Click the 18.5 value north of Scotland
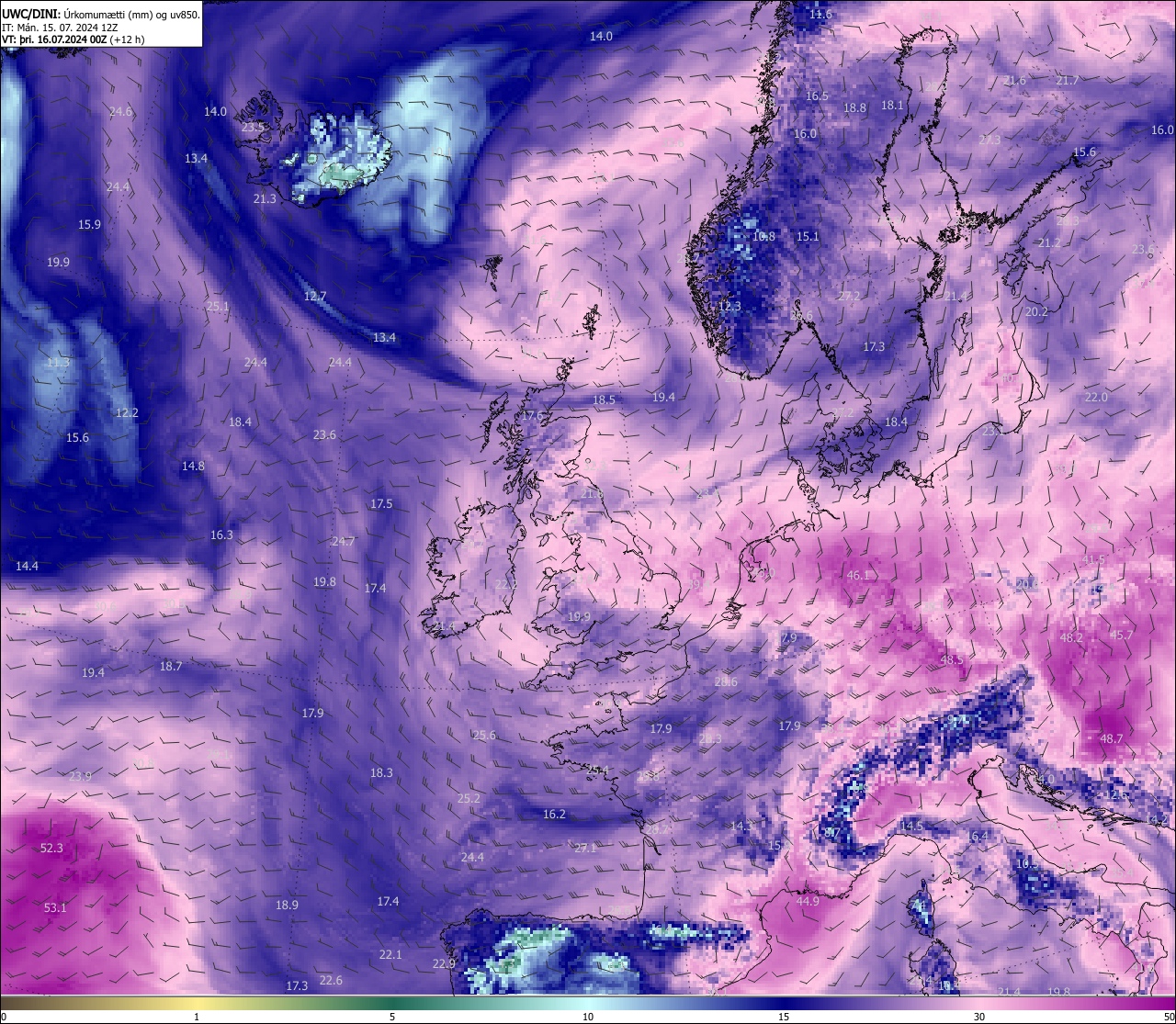 tap(604, 399)
